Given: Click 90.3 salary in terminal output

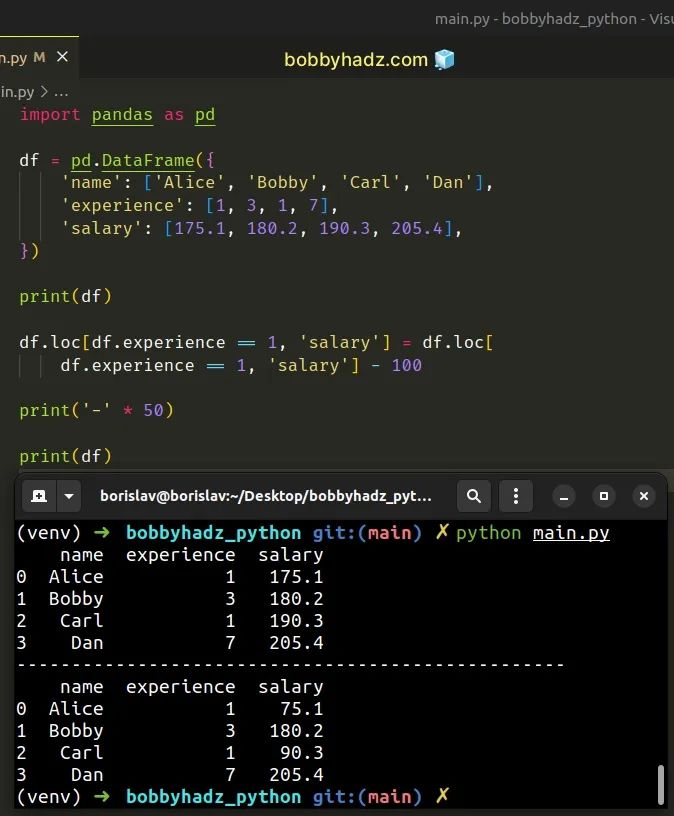Looking at the screenshot, I should (301, 753).
